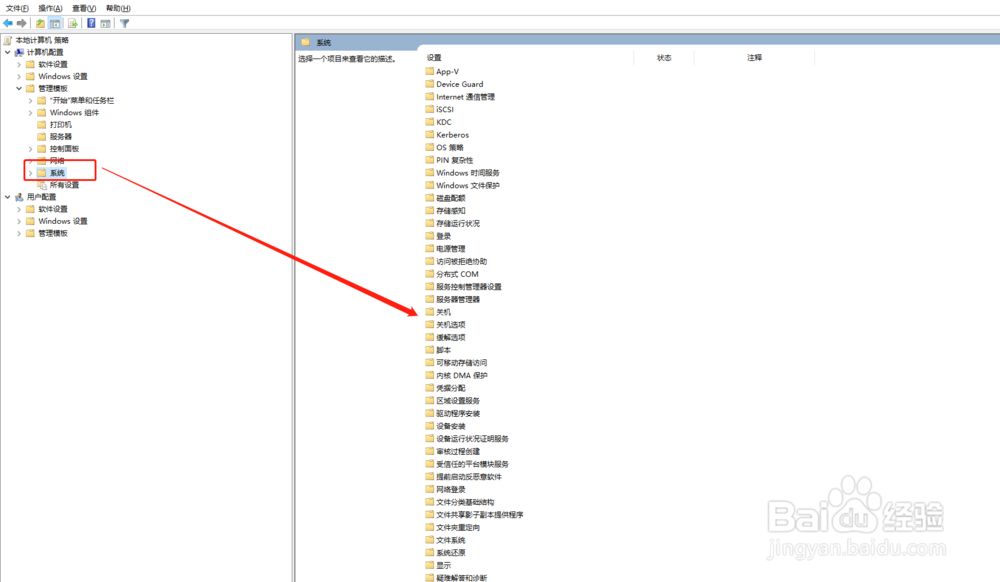Select the 网络登录 list entry
Screen dimensions: 1000x582
click(x=450, y=490)
